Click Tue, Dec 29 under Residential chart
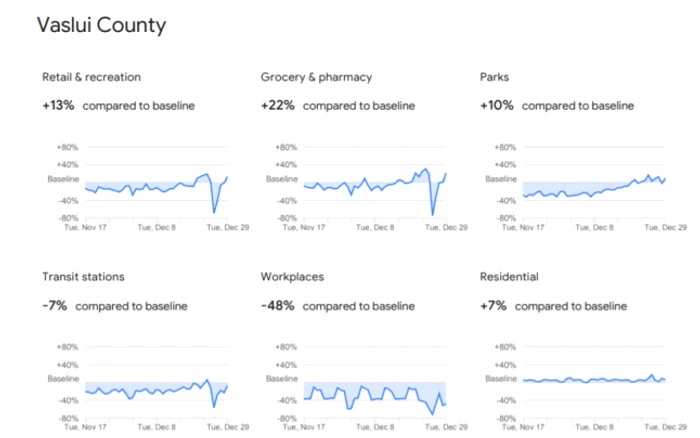Image resolution: width=700 pixels, height=438 pixels. [665, 427]
